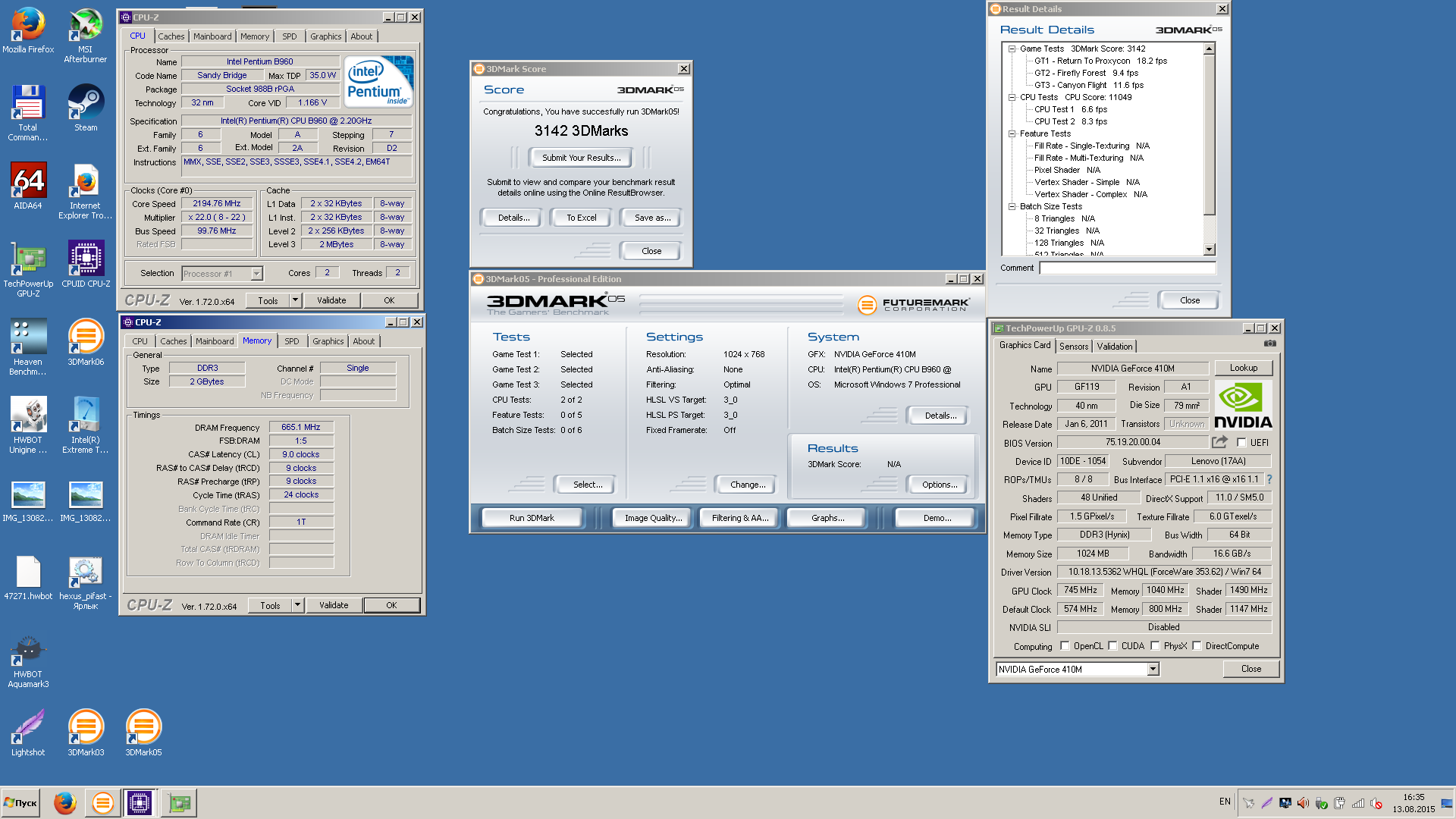Open Lightshot desktop shortcut

click(28, 733)
